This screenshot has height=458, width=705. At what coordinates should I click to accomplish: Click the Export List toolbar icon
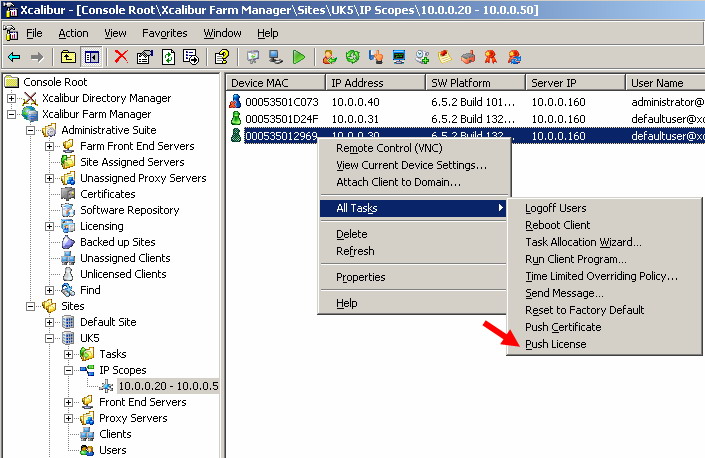(191, 57)
